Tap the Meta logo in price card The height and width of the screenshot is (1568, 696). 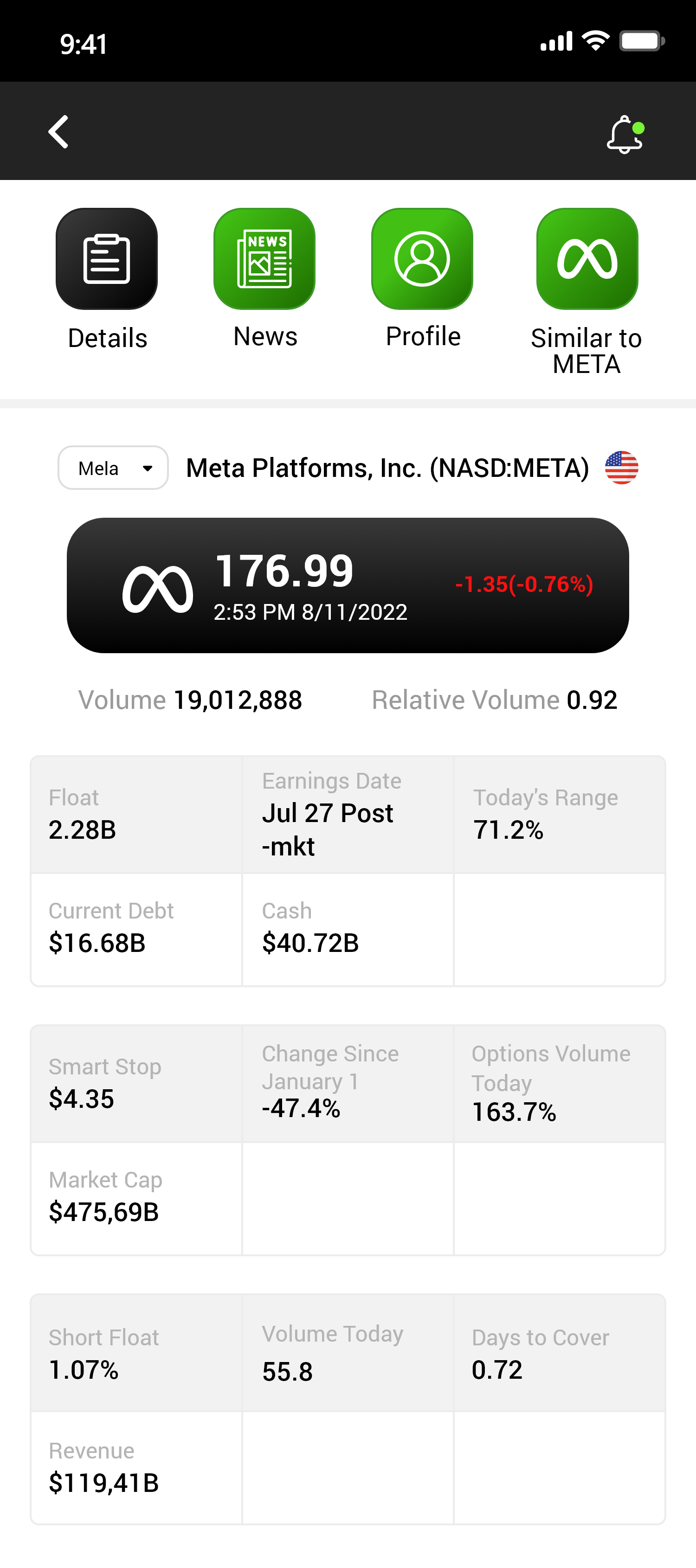(158, 589)
